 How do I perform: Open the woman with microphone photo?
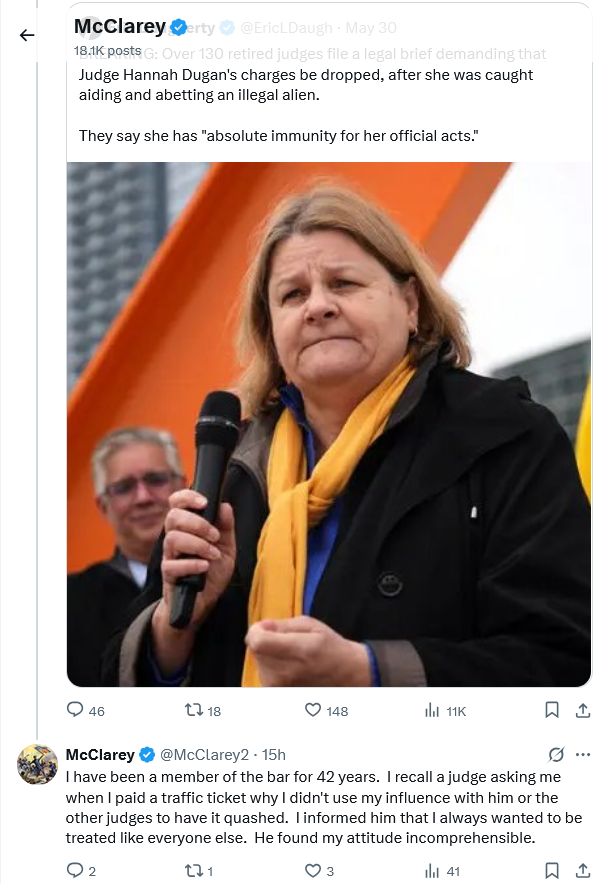click(329, 424)
